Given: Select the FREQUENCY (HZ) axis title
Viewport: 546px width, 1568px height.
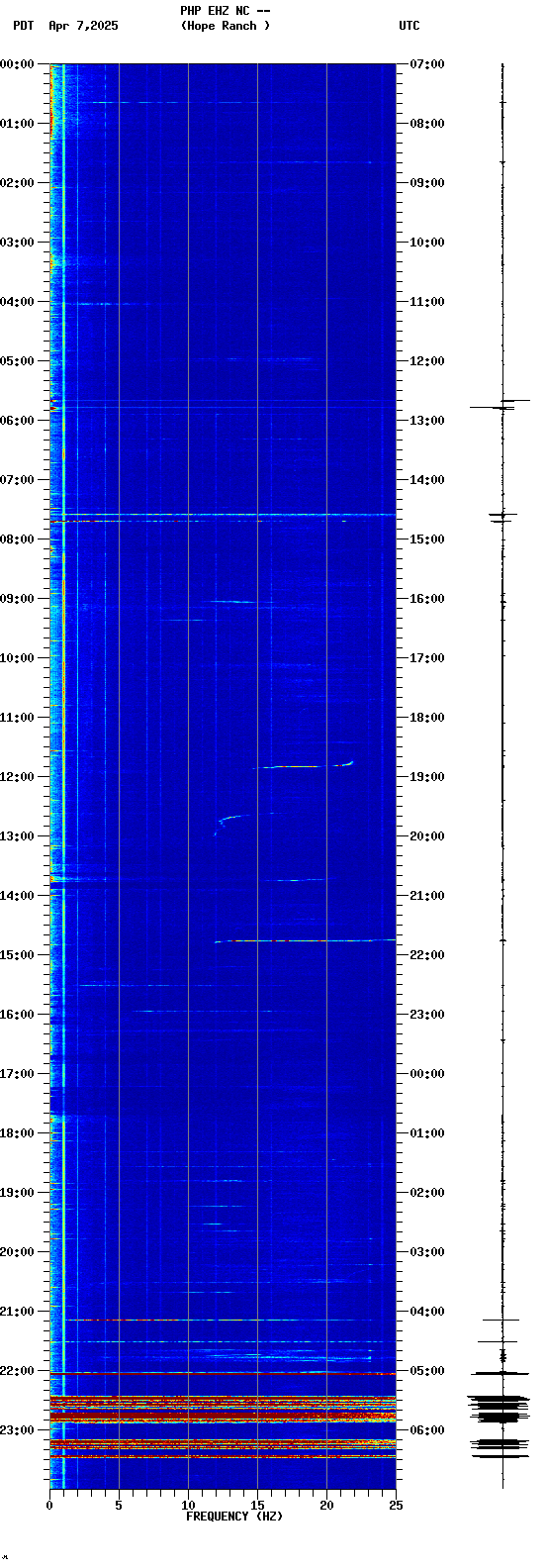Looking at the screenshot, I should point(234,1517).
